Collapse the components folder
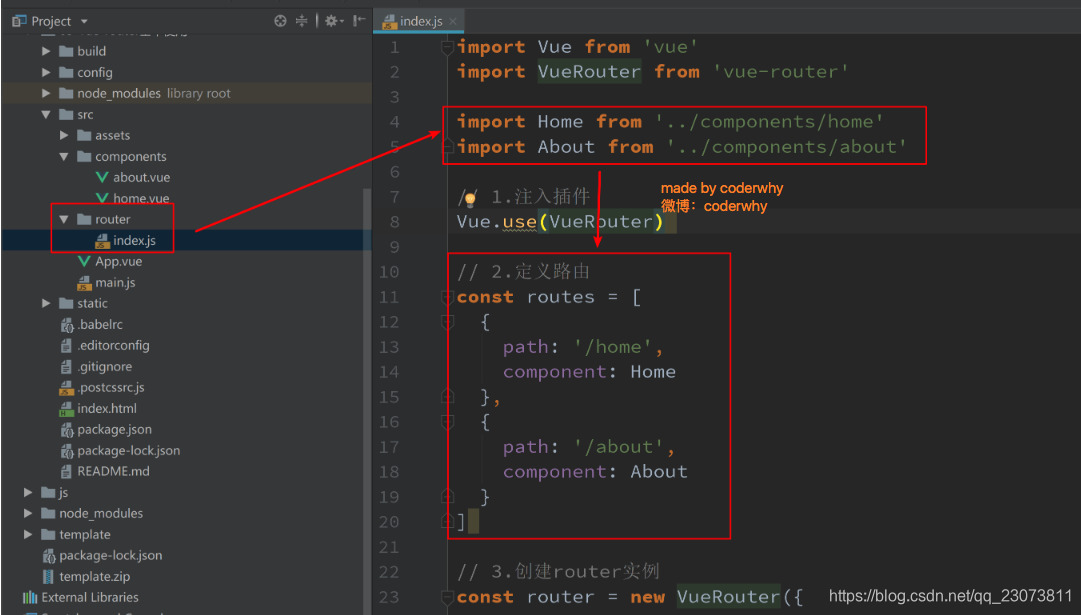Screen dimensions: 1081x615 tap(64, 157)
